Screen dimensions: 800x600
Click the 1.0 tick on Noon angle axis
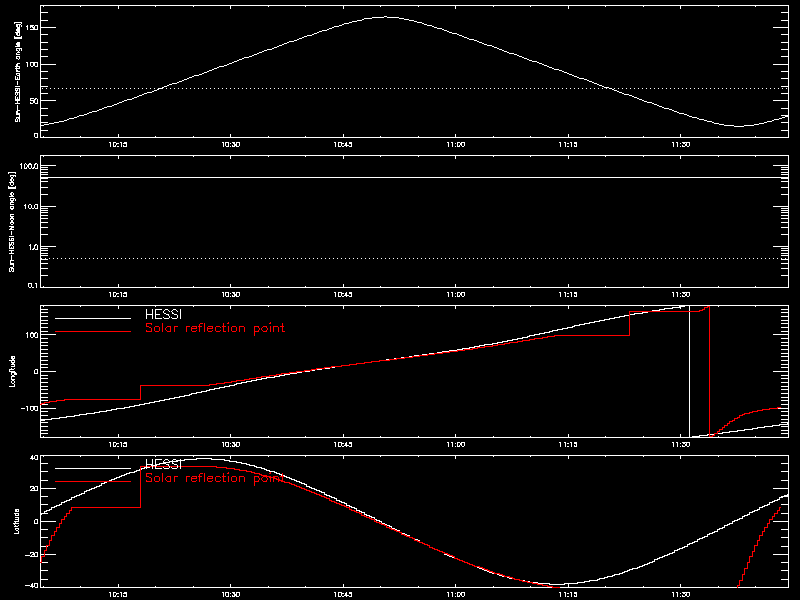tap(33, 247)
